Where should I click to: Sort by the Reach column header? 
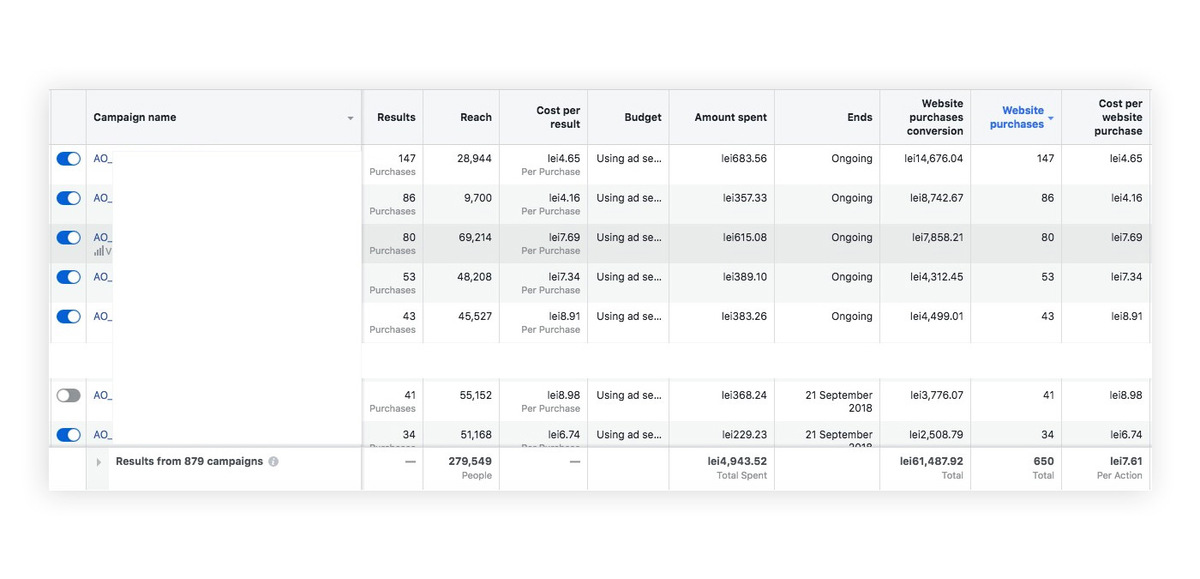475,117
